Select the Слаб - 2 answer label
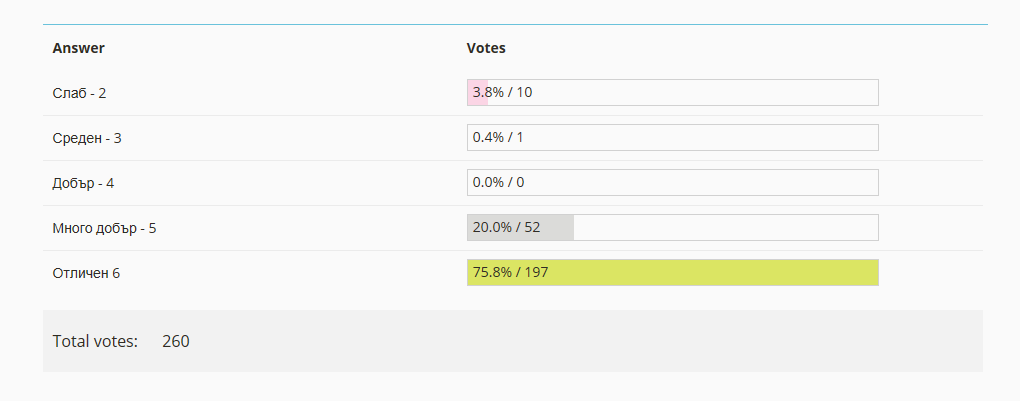The image size is (1020, 401). pos(79,93)
